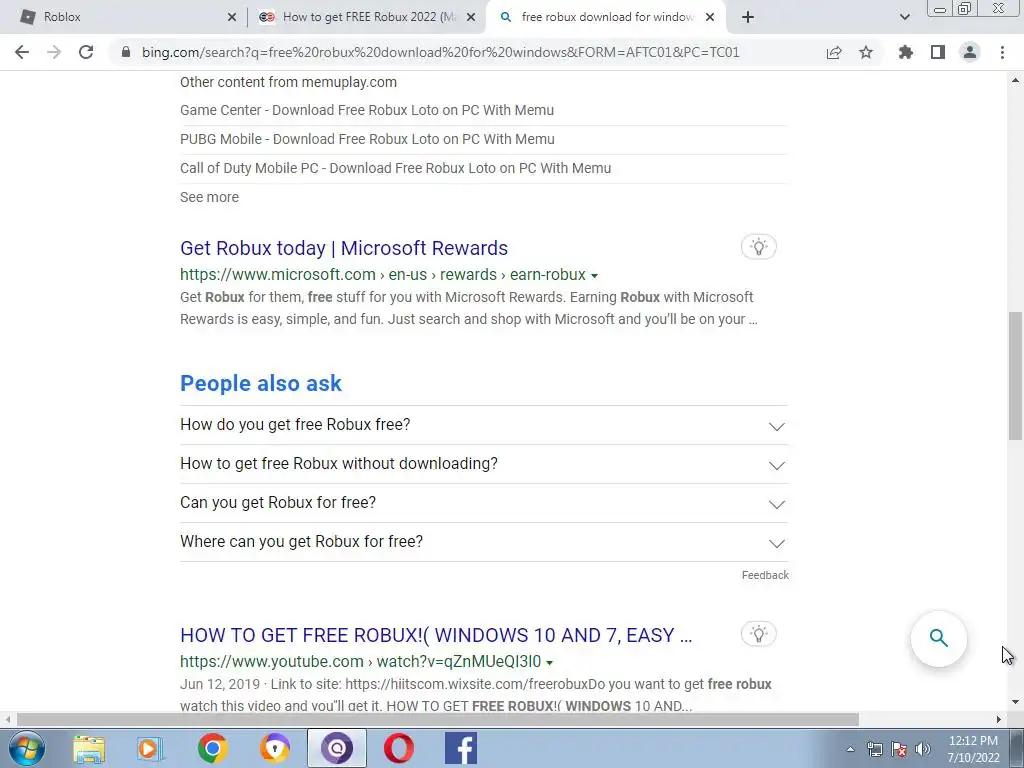Open Game Center Free Robux Loto link
Image resolution: width=1024 pixels, height=768 pixels.
click(367, 110)
